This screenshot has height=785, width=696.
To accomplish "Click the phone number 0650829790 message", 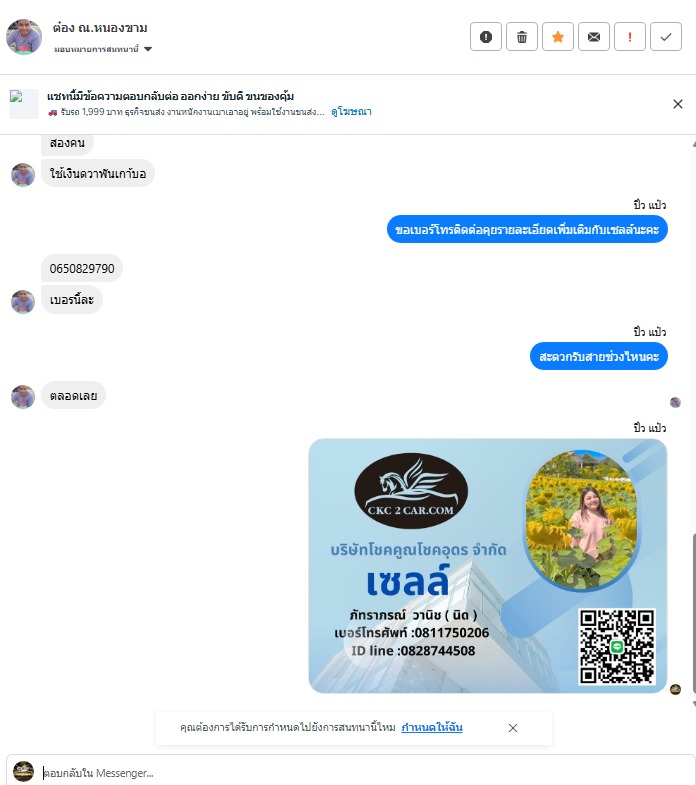I will click(82, 268).
